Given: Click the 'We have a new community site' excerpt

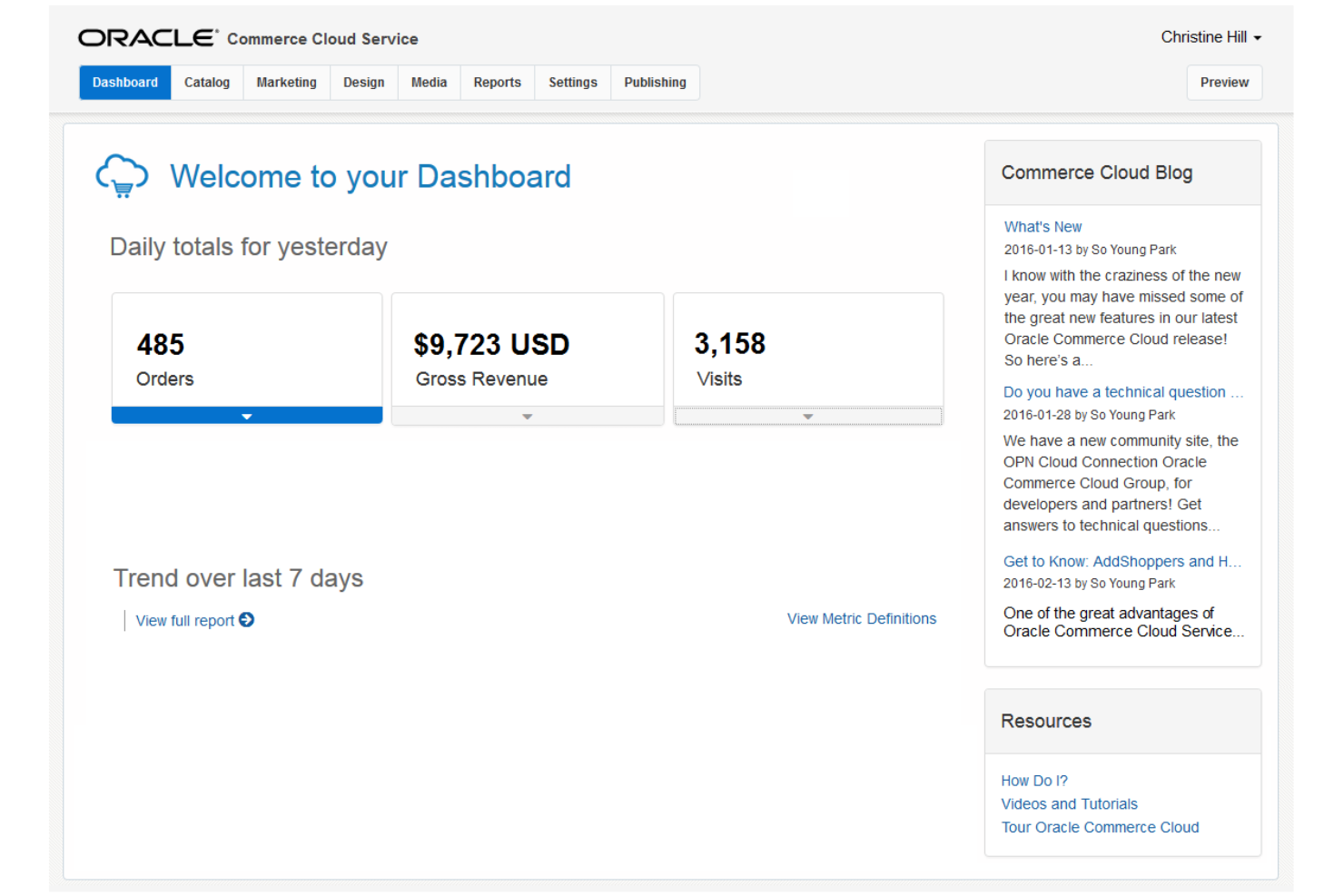Looking at the screenshot, I should [1121, 483].
